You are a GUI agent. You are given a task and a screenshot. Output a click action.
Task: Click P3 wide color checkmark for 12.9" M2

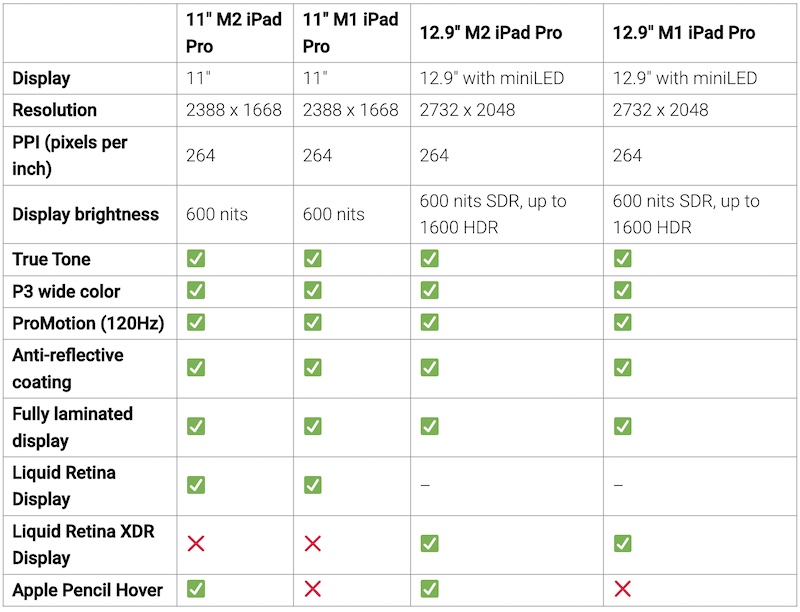429,291
